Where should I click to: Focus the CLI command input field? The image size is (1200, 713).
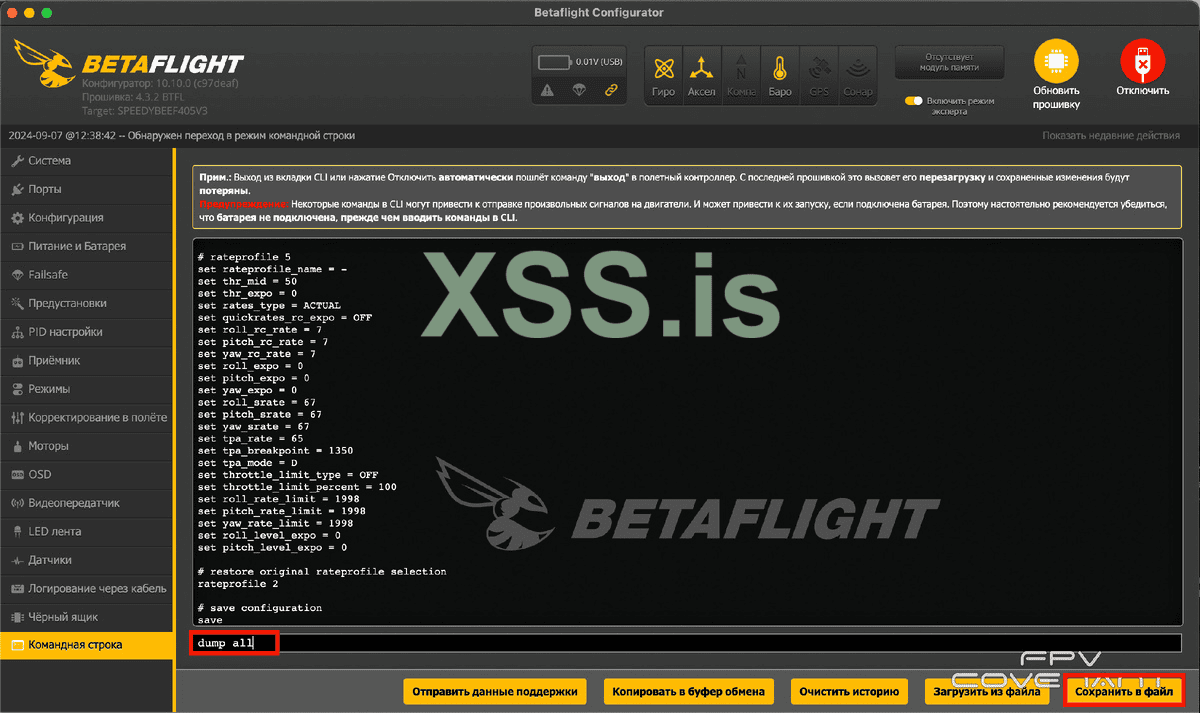coord(686,643)
